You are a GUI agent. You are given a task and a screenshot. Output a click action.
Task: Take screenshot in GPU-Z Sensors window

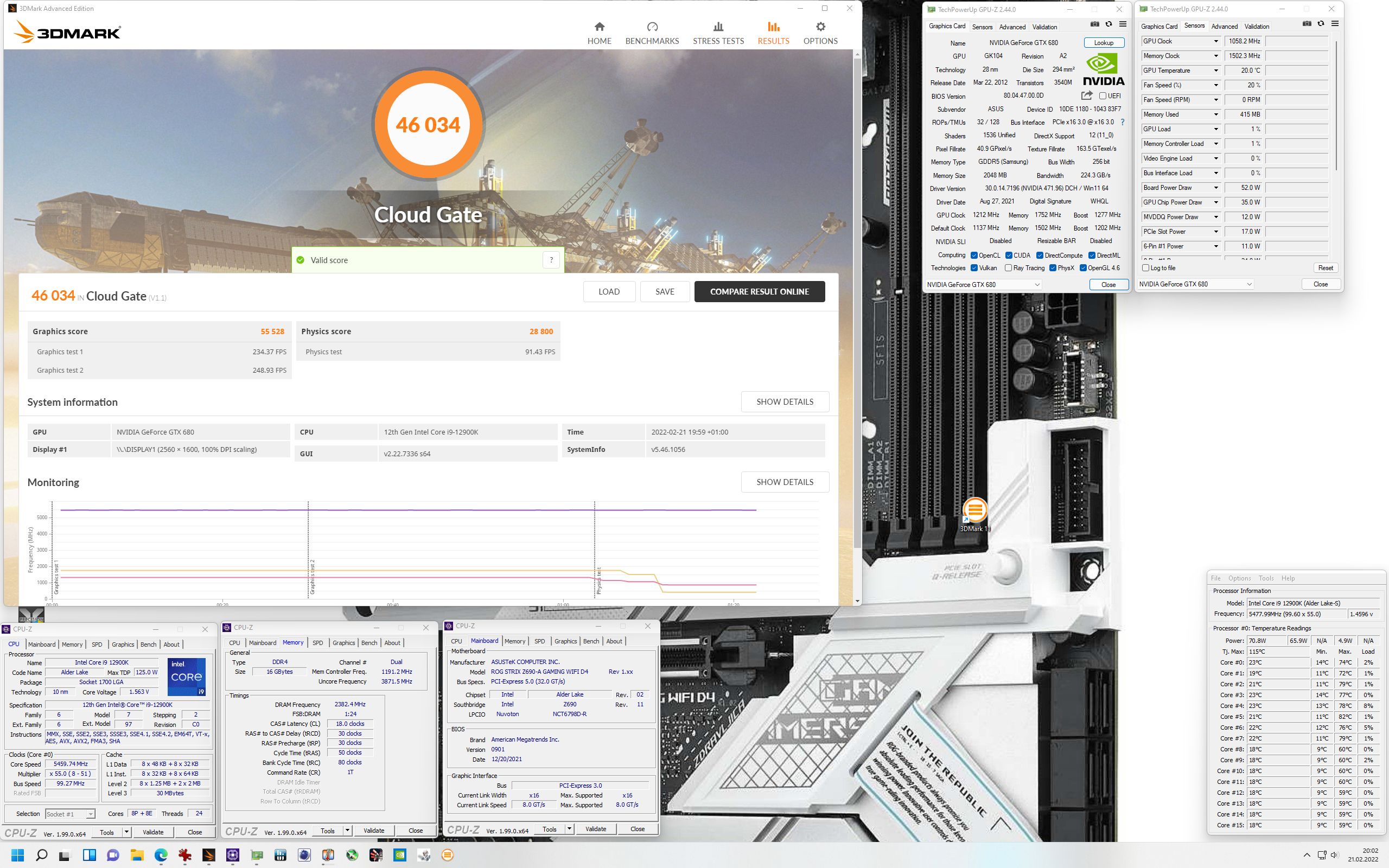1307,23
